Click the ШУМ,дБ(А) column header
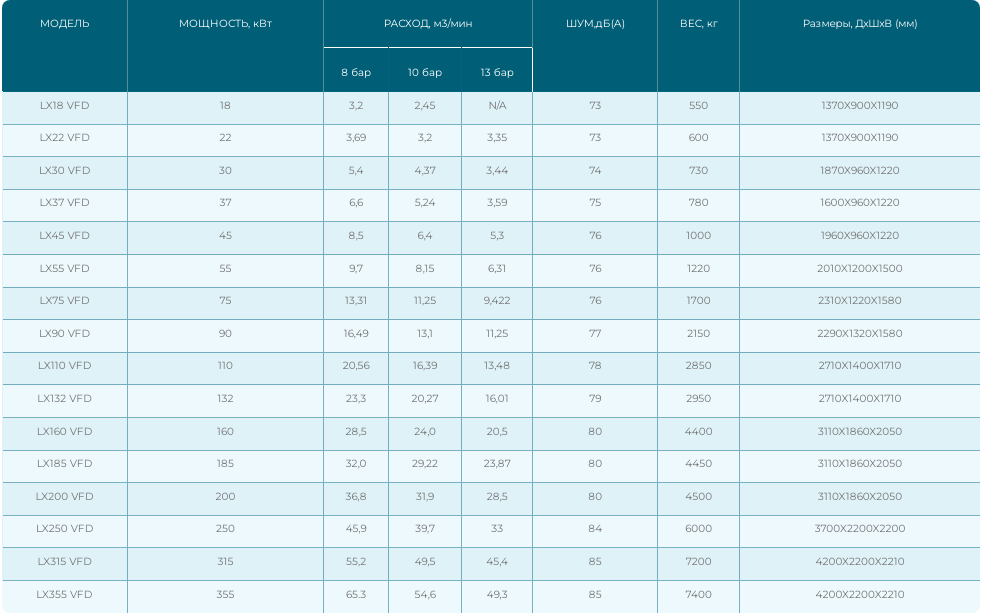 point(595,23)
